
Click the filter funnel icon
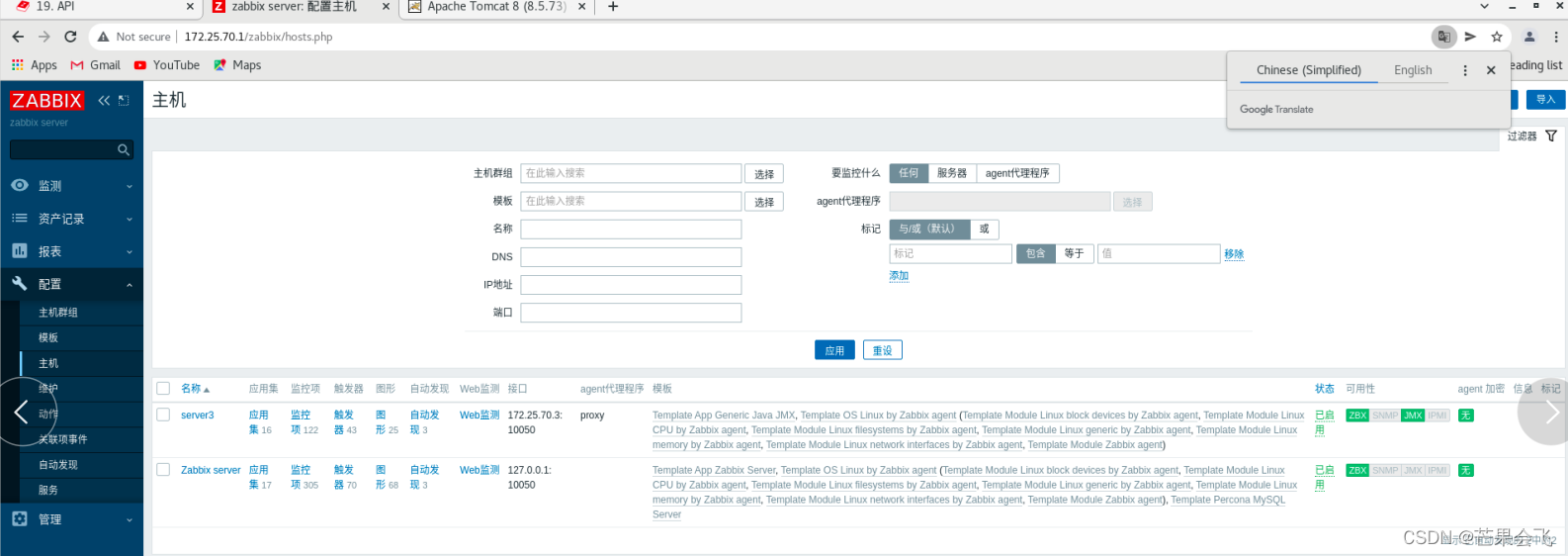click(1551, 137)
